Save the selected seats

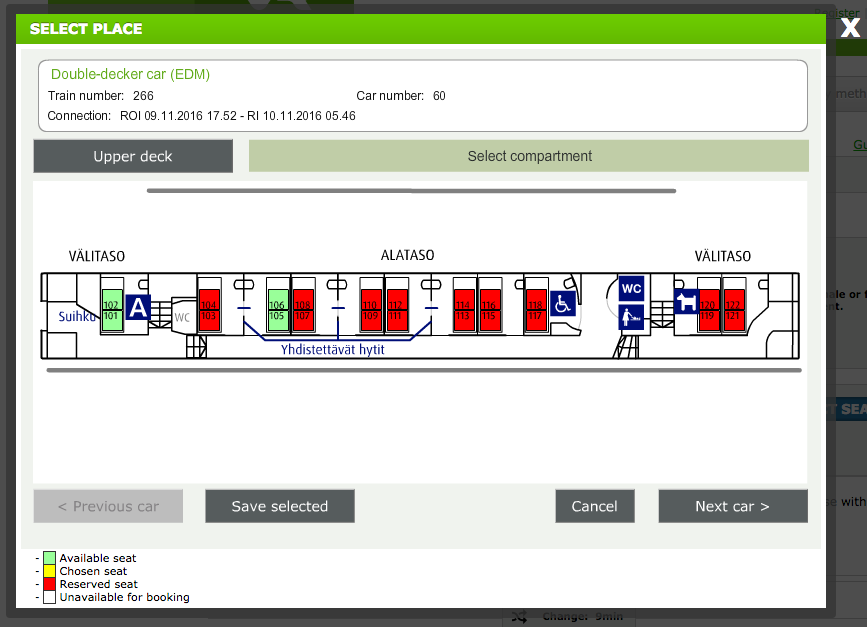tap(280, 506)
